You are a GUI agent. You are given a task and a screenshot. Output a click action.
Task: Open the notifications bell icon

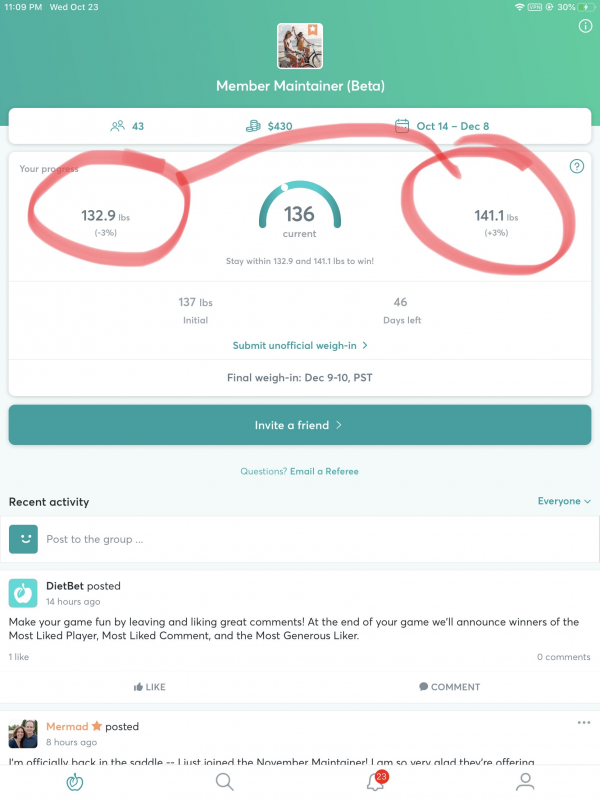[375, 781]
